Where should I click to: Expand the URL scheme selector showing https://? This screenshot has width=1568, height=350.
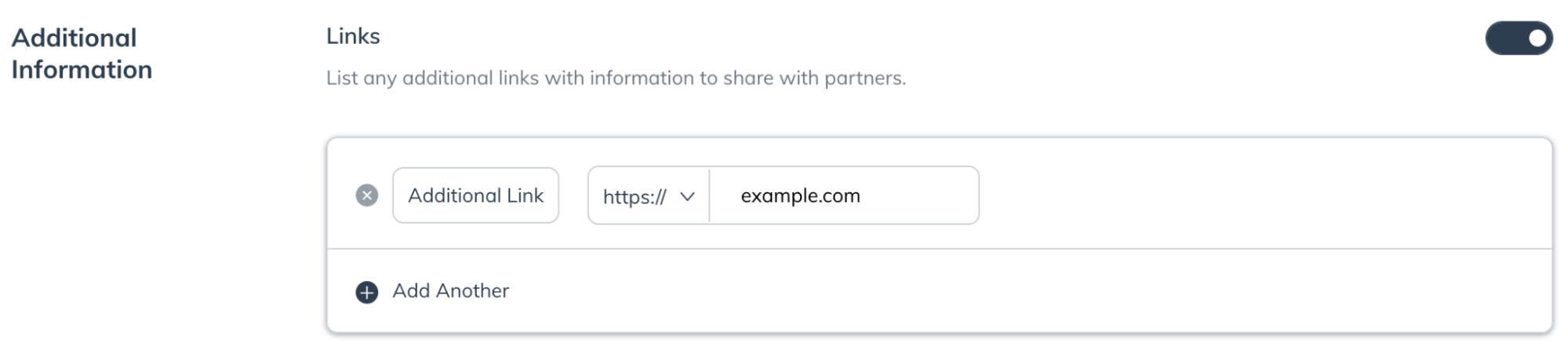point(649,195)
